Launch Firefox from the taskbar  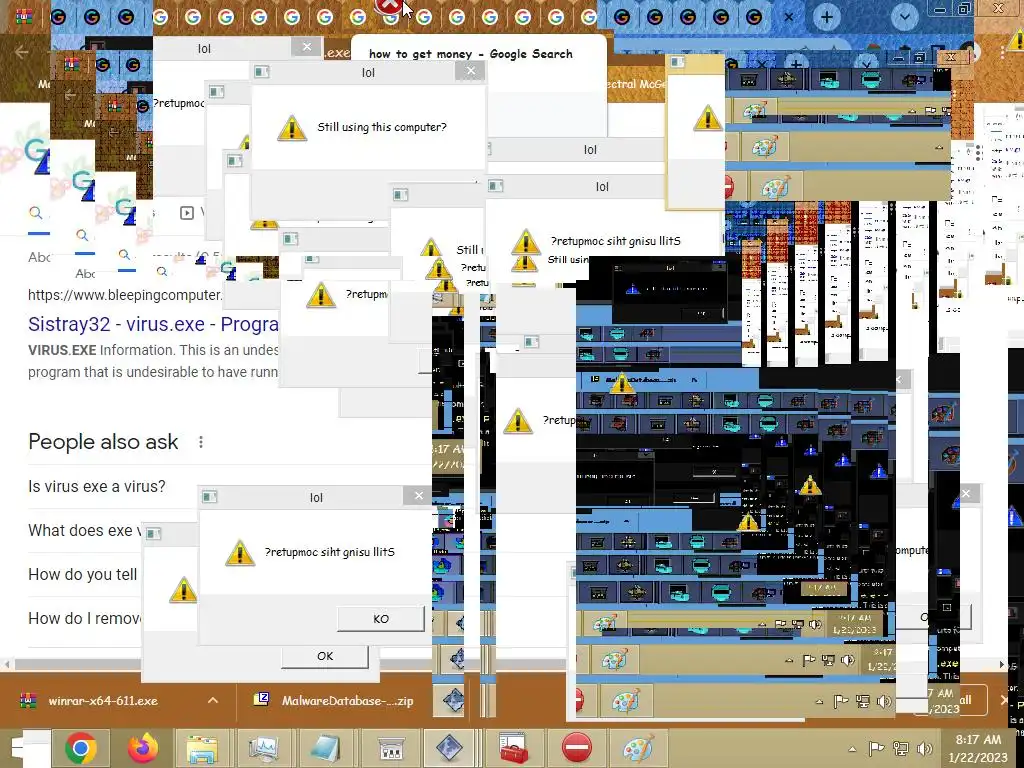142,748
